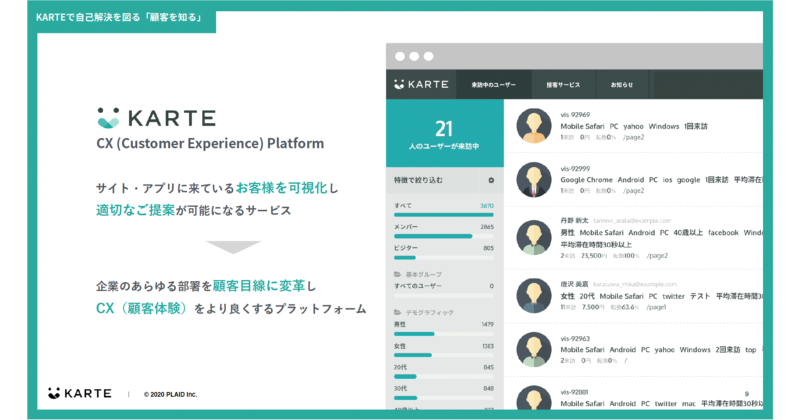Click the folder icon beside 基本グループ
This screenshot has height=420, width=800.
pos(397,274)
